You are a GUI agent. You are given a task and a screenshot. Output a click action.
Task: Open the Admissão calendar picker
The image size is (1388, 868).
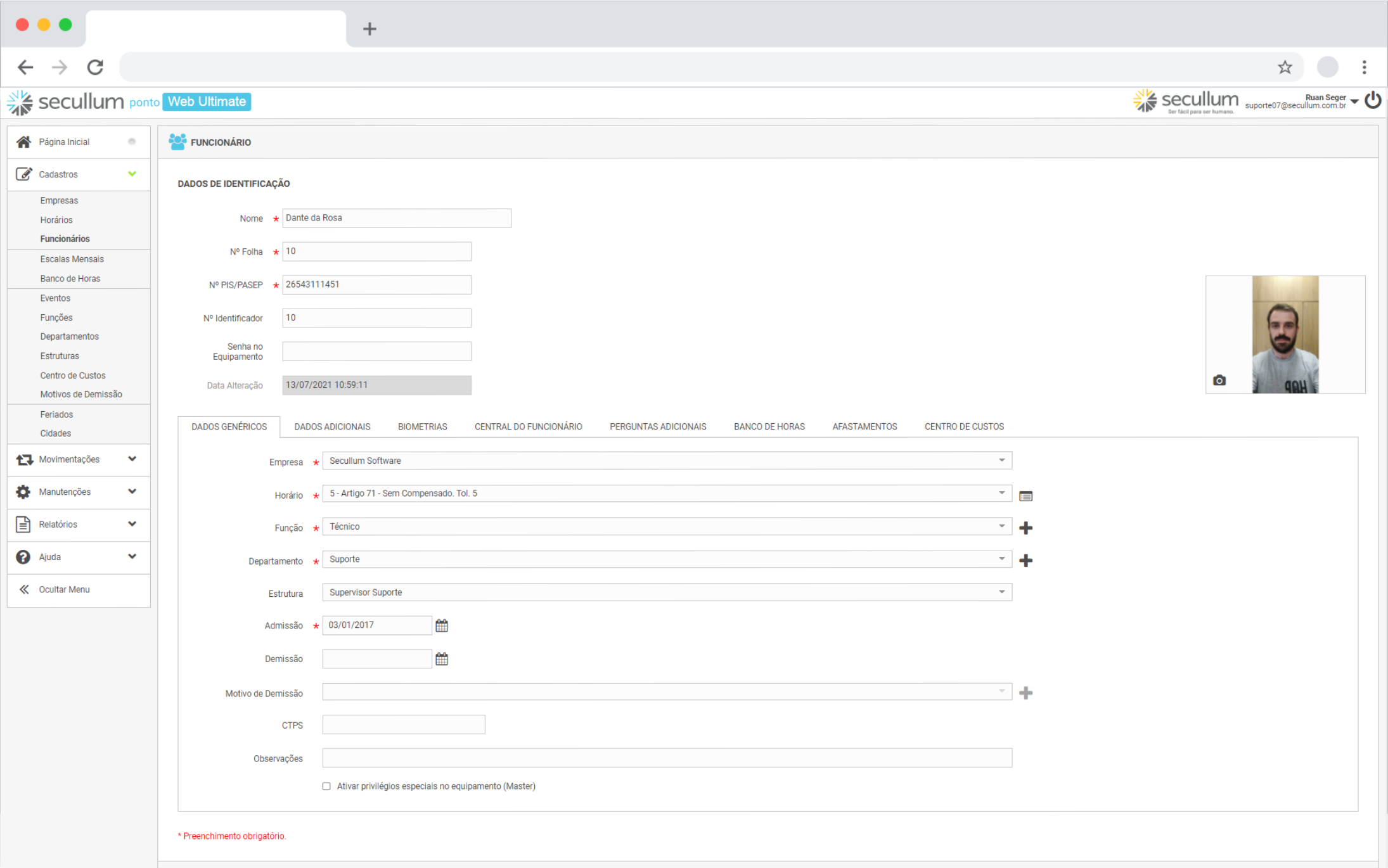[442, 626]
